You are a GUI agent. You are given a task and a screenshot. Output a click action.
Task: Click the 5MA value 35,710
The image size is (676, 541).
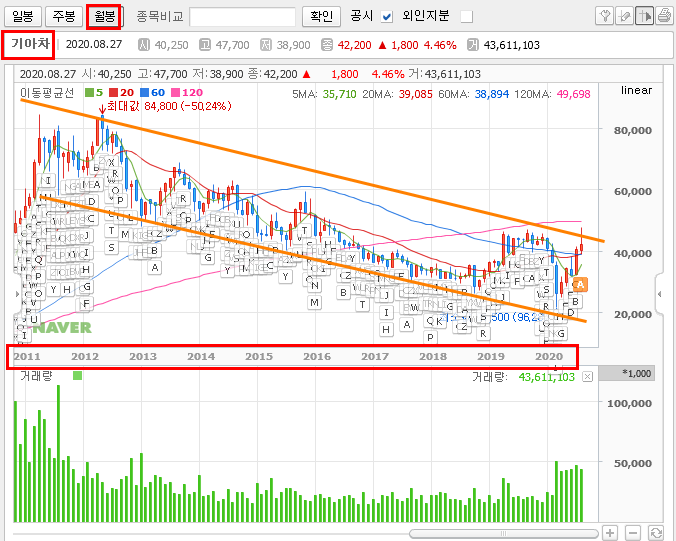click(339, 94)
